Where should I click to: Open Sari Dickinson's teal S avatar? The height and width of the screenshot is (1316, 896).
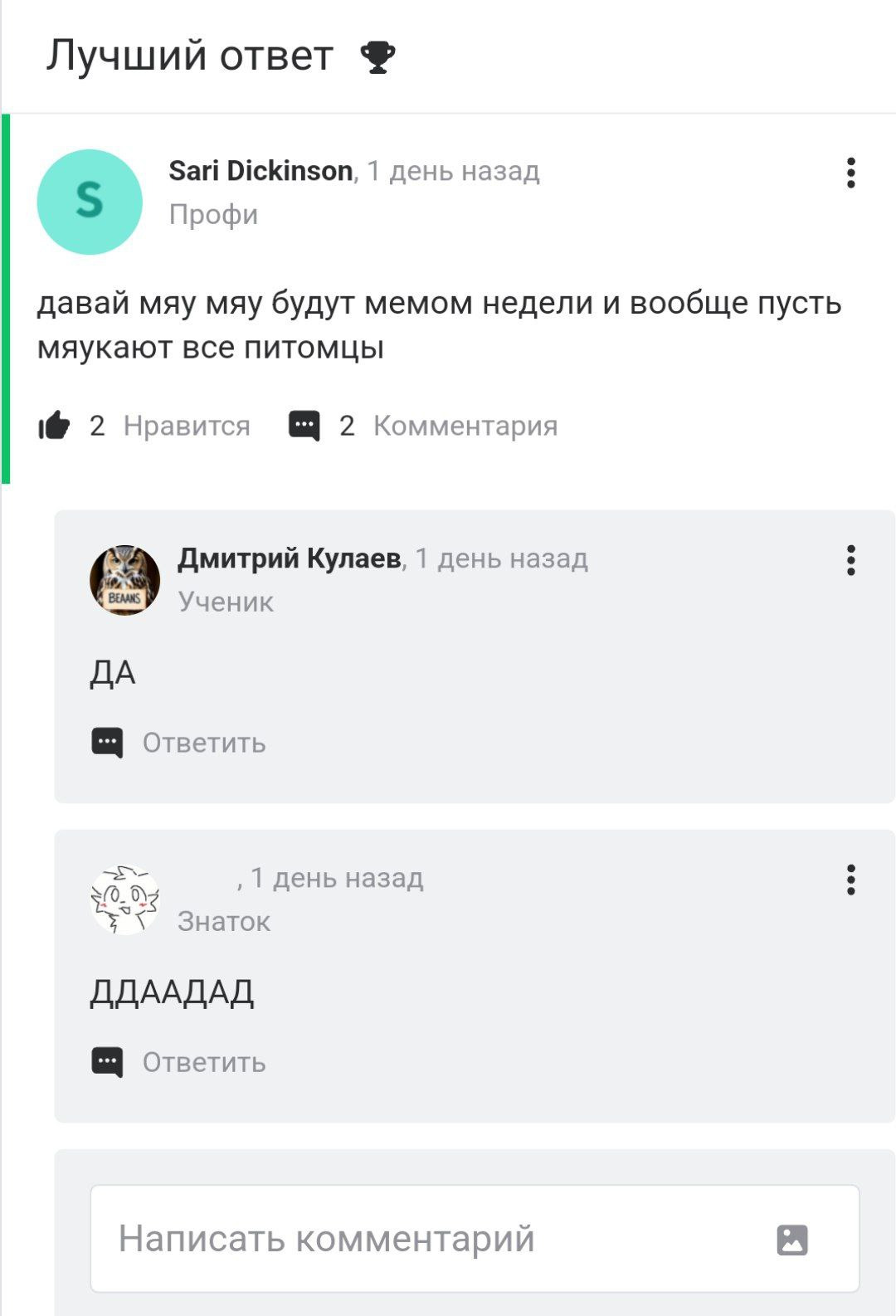[x=90, y=202]
